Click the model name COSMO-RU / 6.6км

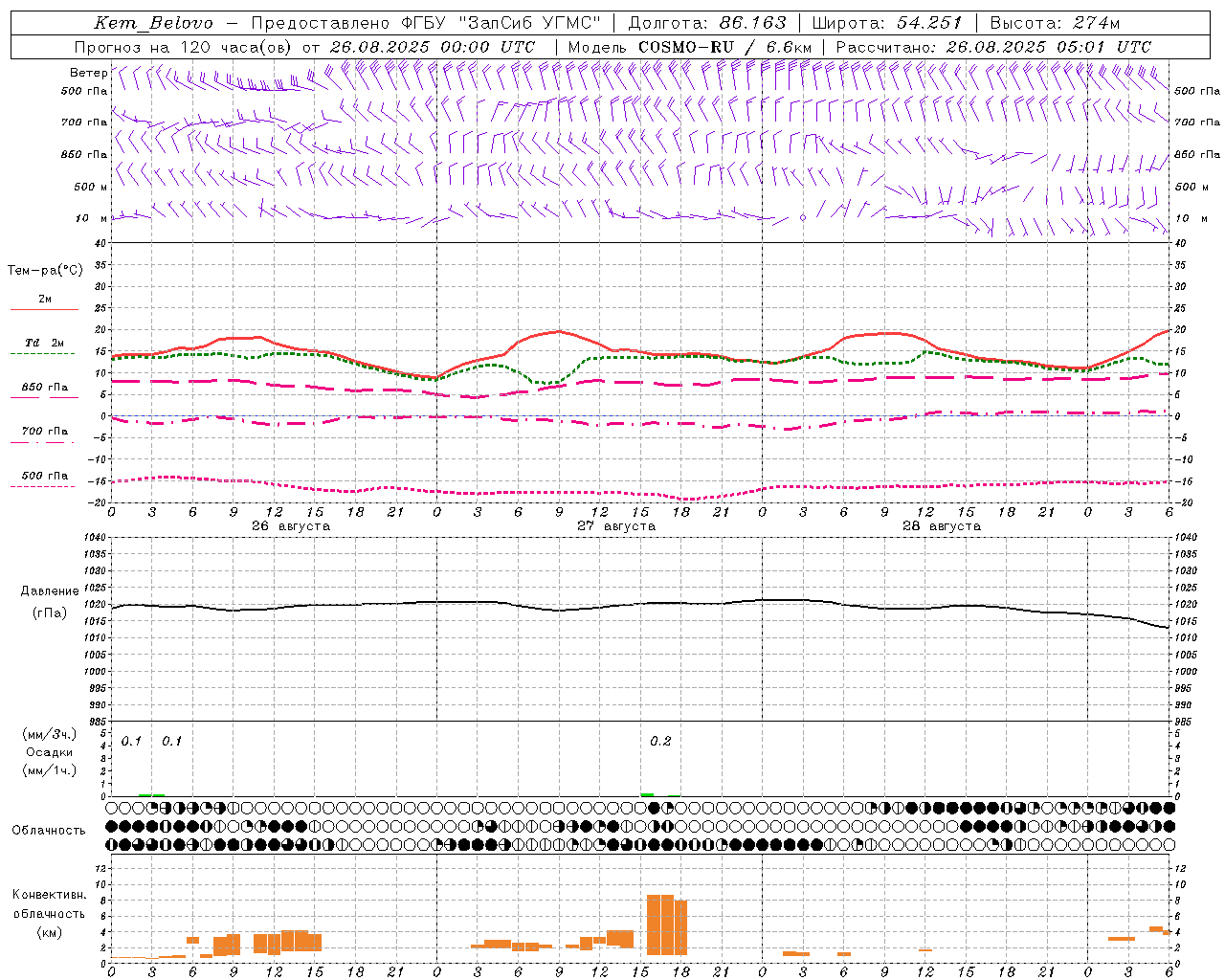(x=725, y=46)
